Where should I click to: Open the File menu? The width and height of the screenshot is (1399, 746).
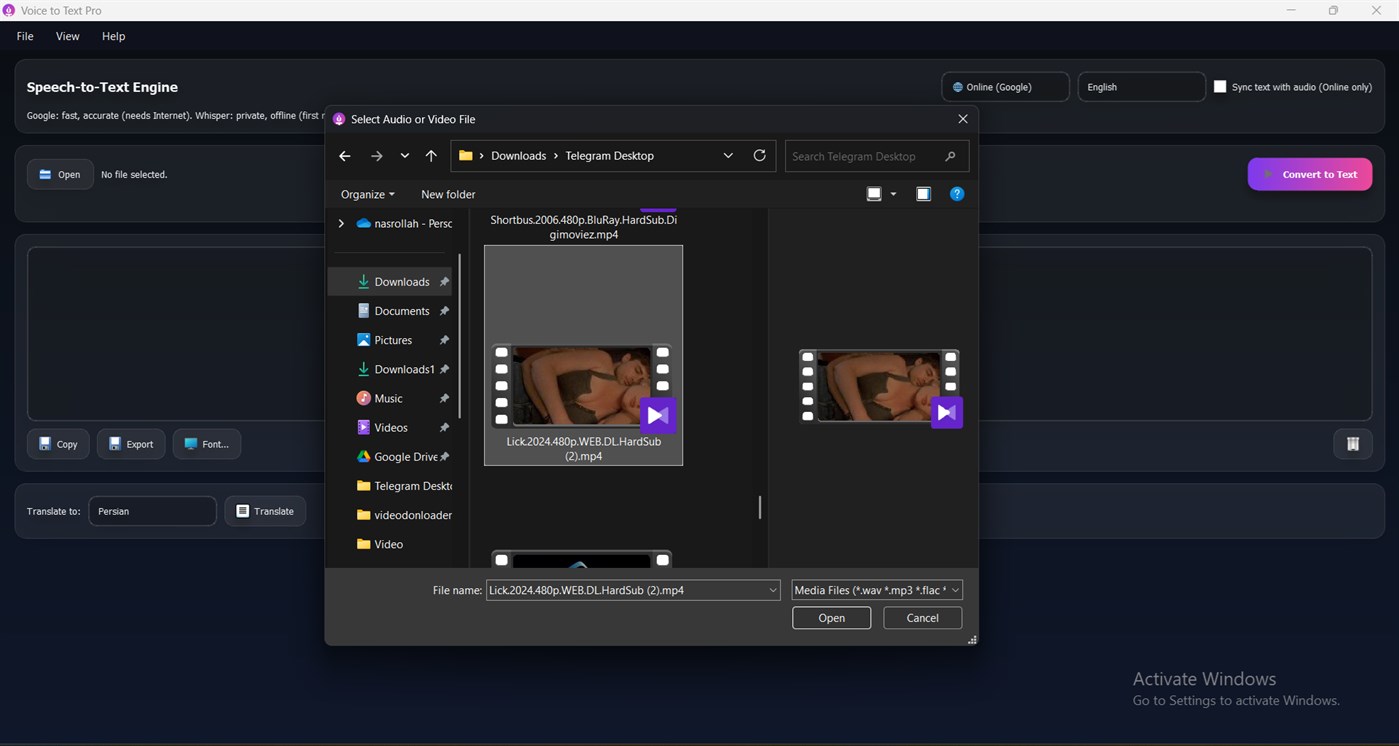24,36
